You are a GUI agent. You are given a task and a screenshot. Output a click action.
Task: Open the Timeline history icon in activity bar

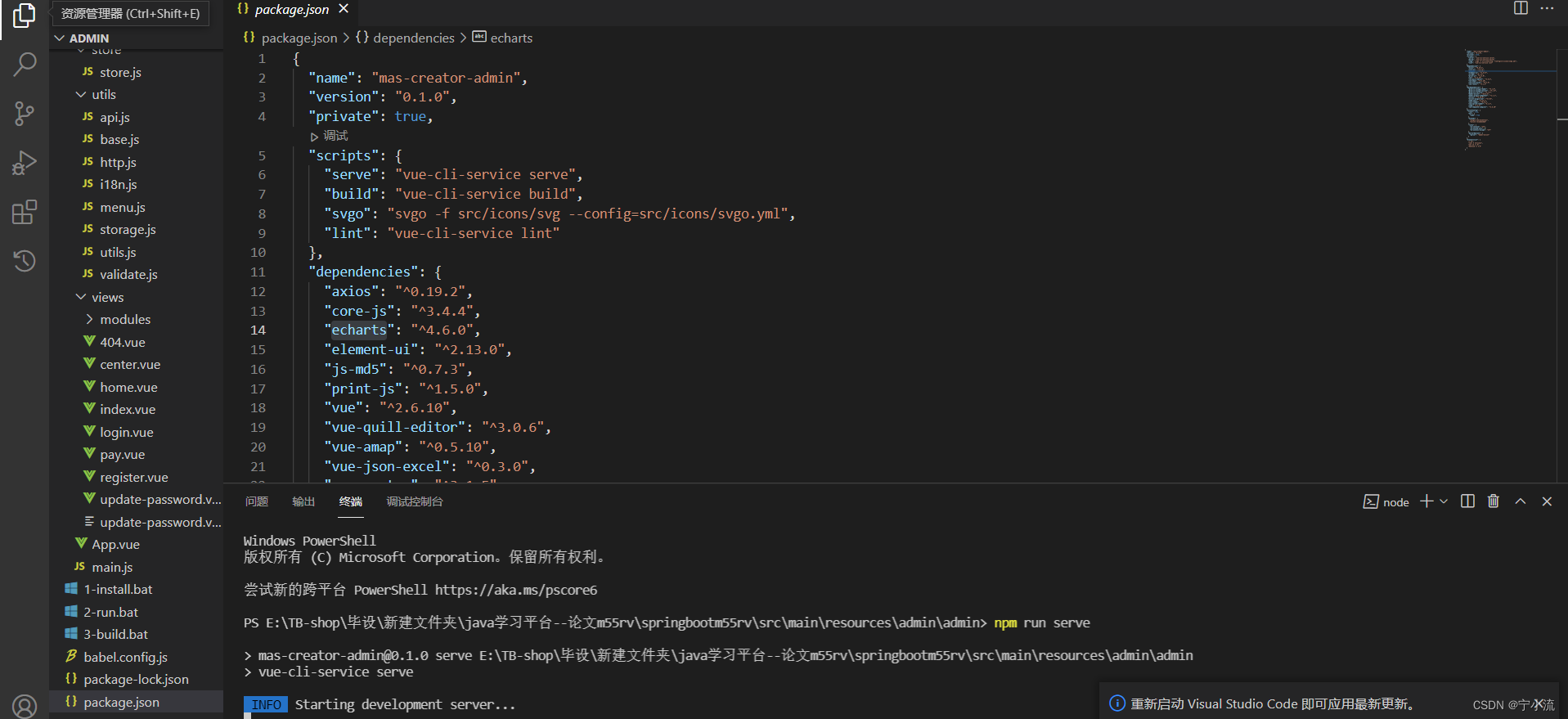25,261
